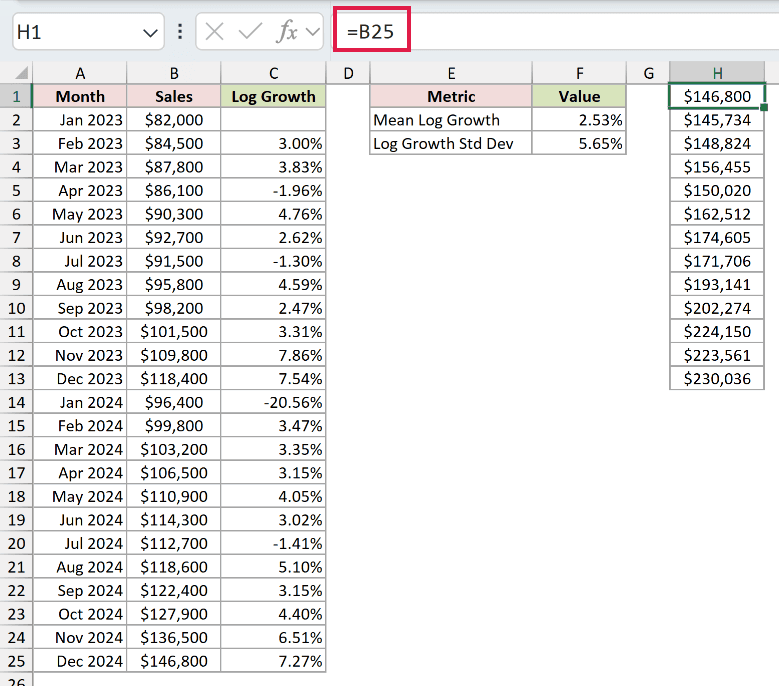This screenshot has width=779, height=686.
Task: Click the $230,036 forecast cell
Action: (x=717, y=379)
